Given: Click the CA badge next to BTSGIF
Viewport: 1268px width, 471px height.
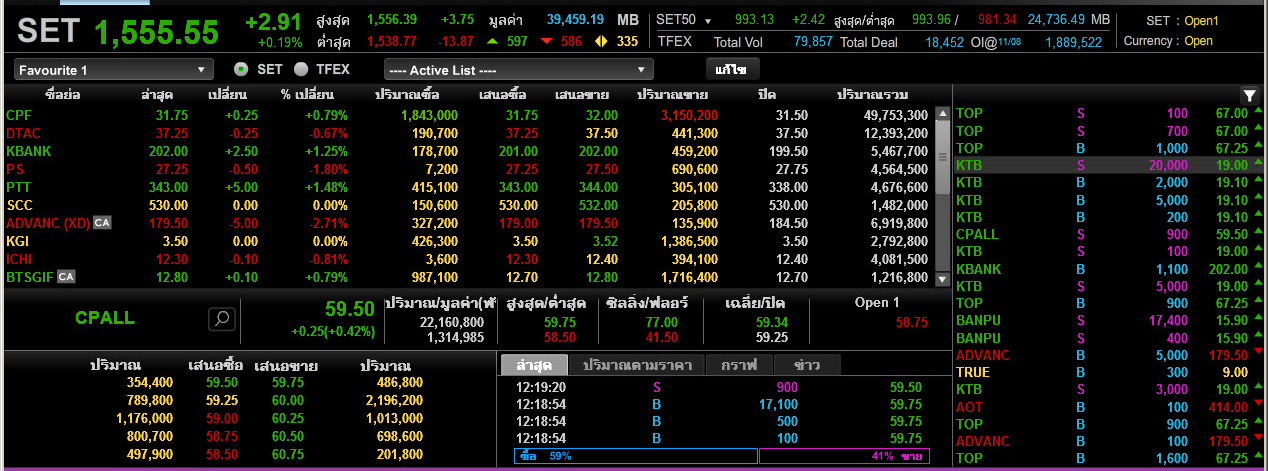Looking at the screenshot, I should [66, 277].
